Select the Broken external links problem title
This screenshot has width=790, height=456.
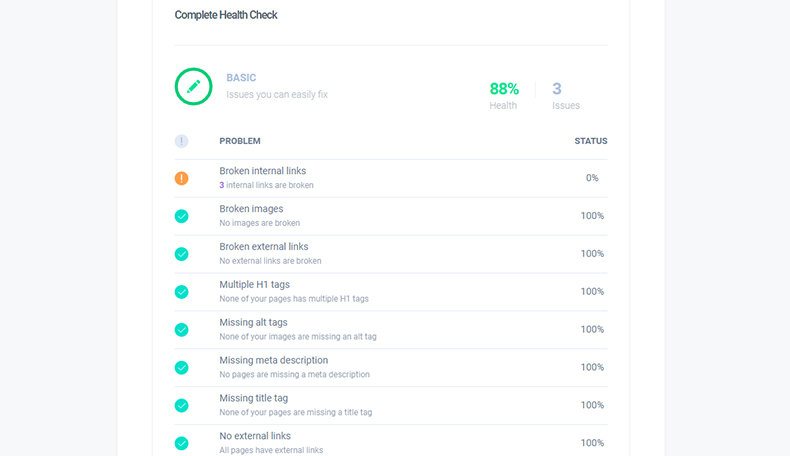tap(264, 246)
